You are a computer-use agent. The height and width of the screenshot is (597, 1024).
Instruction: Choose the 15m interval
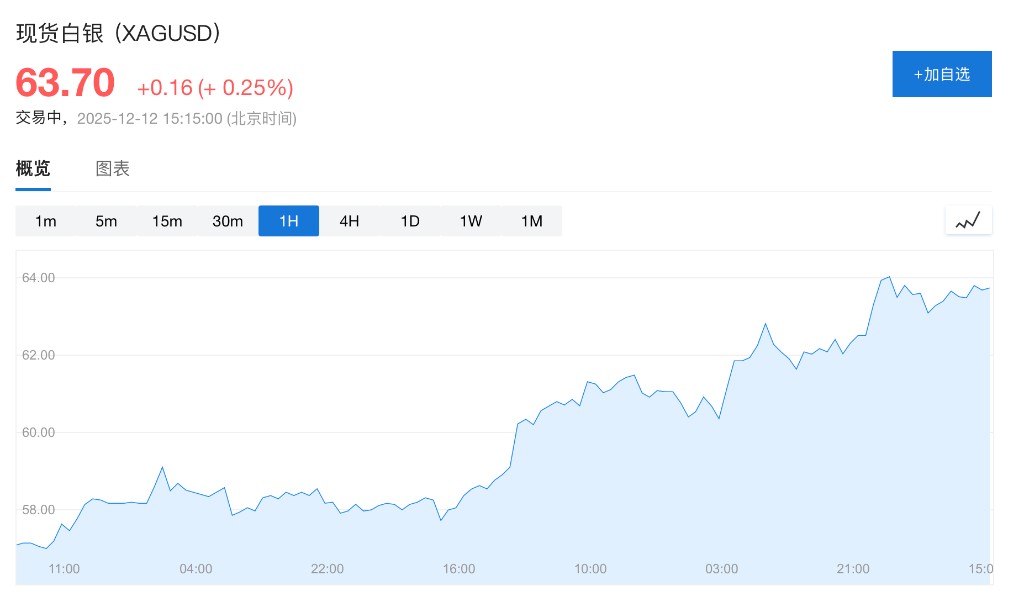point(167,221)
